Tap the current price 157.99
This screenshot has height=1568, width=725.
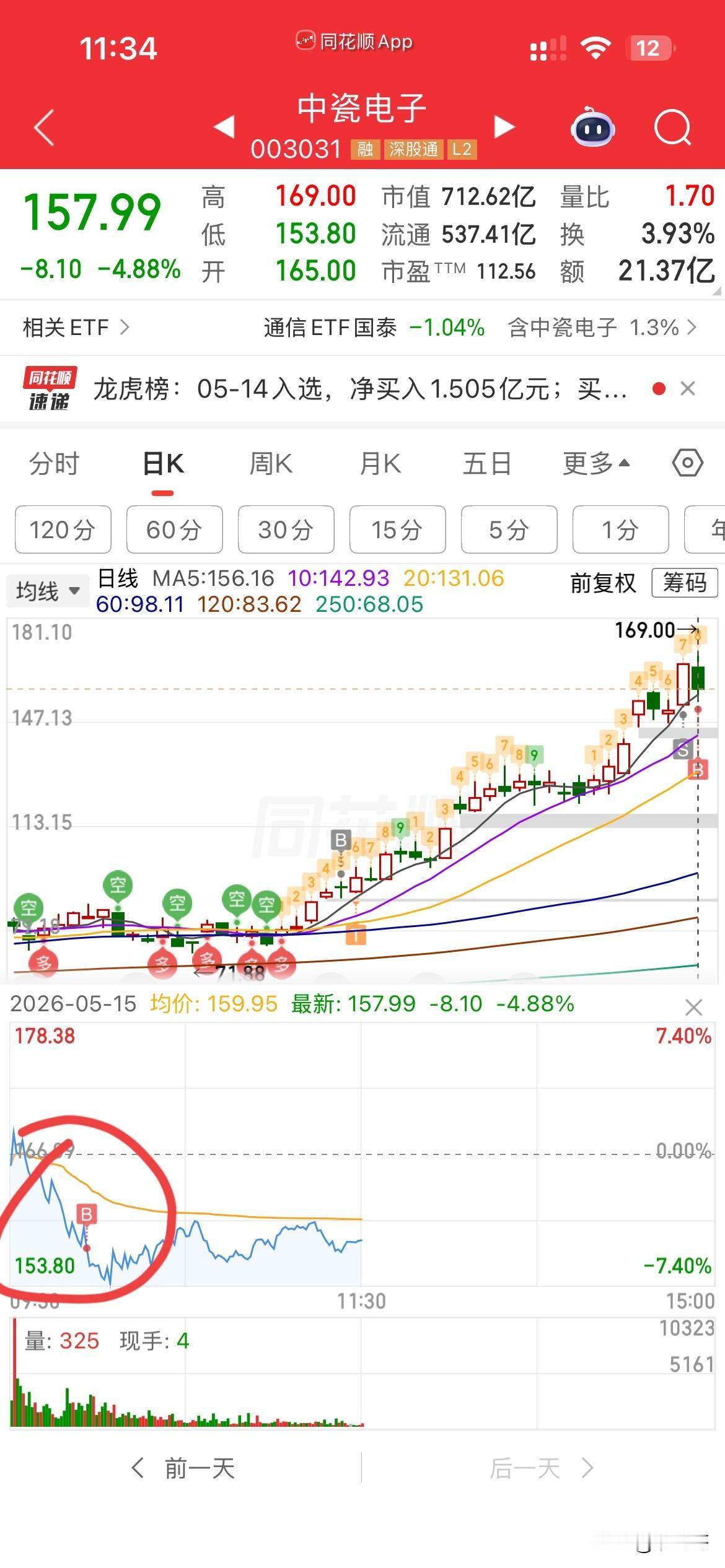92,212
